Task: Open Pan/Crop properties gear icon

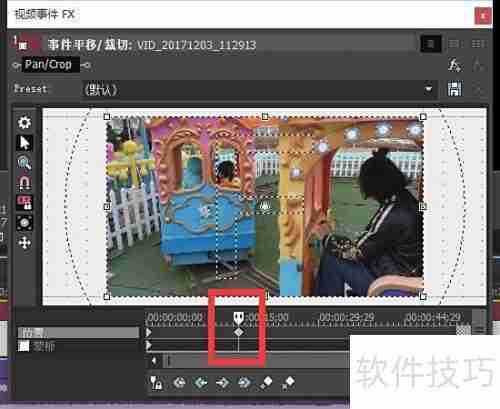Action: pyautogui.click(x=25, y=122)
